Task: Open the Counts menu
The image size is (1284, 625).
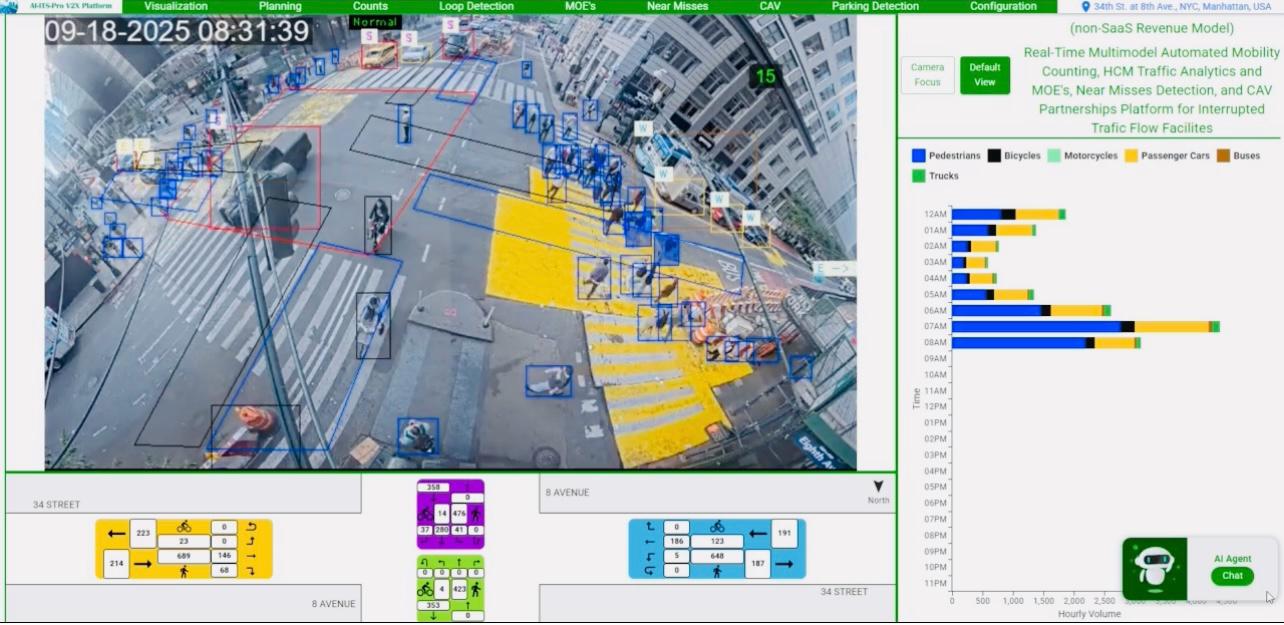Action: (x=369, y=6)
